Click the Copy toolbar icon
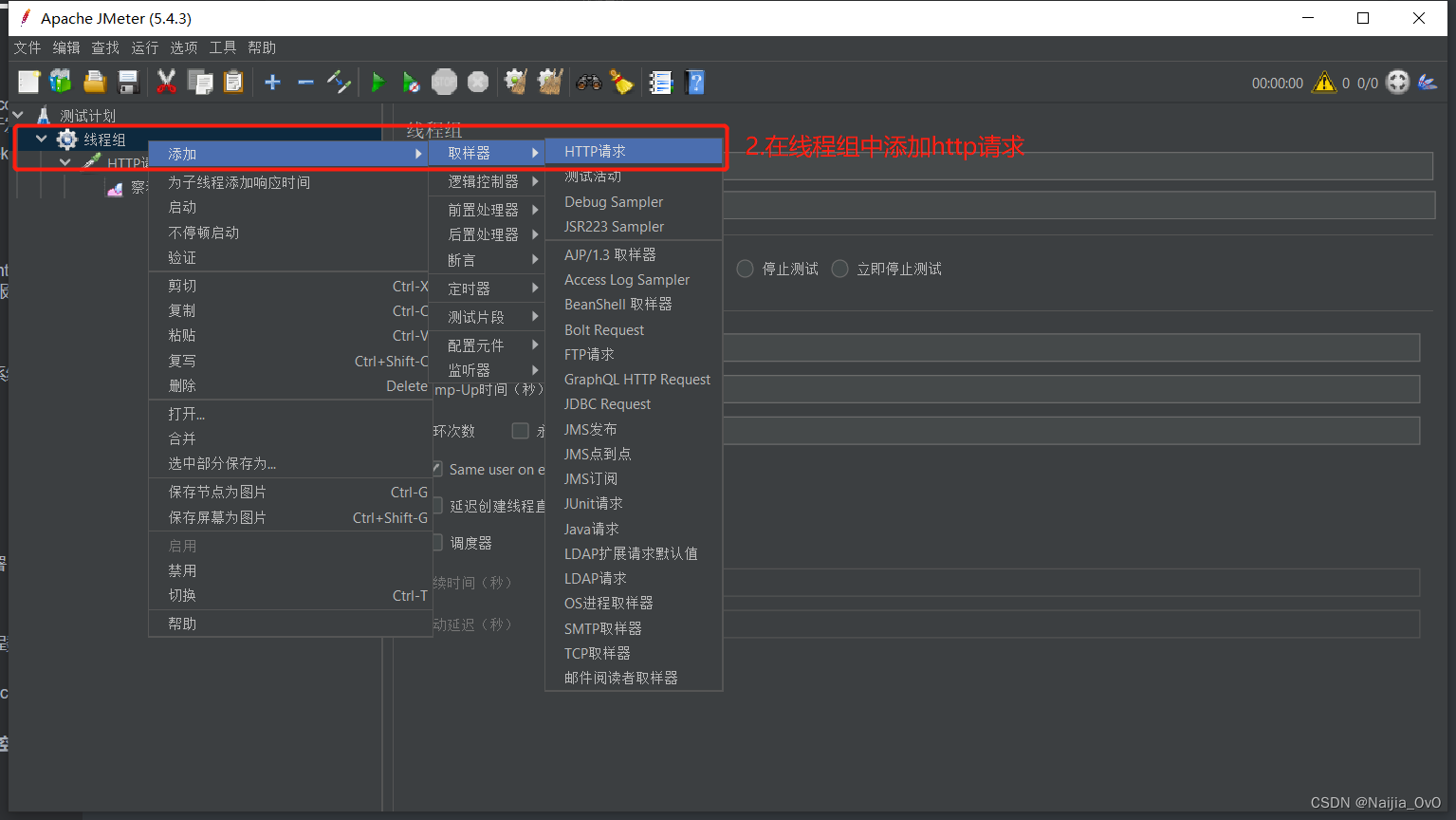 pos(200,83)
